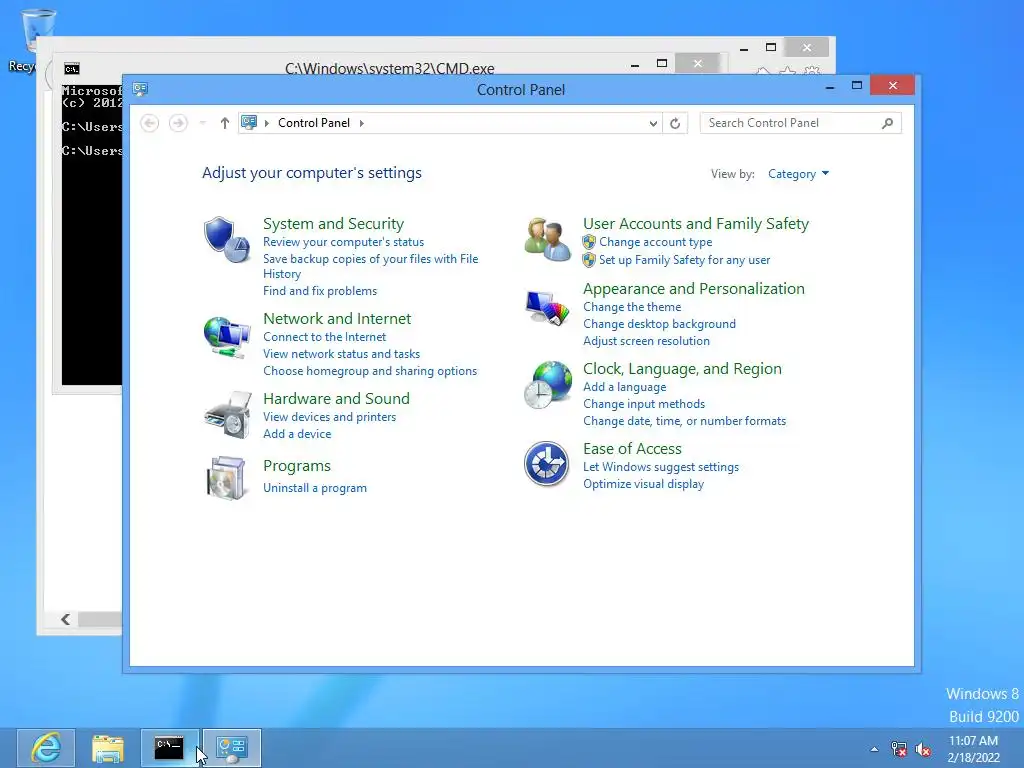Image resolution: width=1024 pixels, height=768 pixels.
Task: Click network status tray icon
Action: (x=899, y=749)
